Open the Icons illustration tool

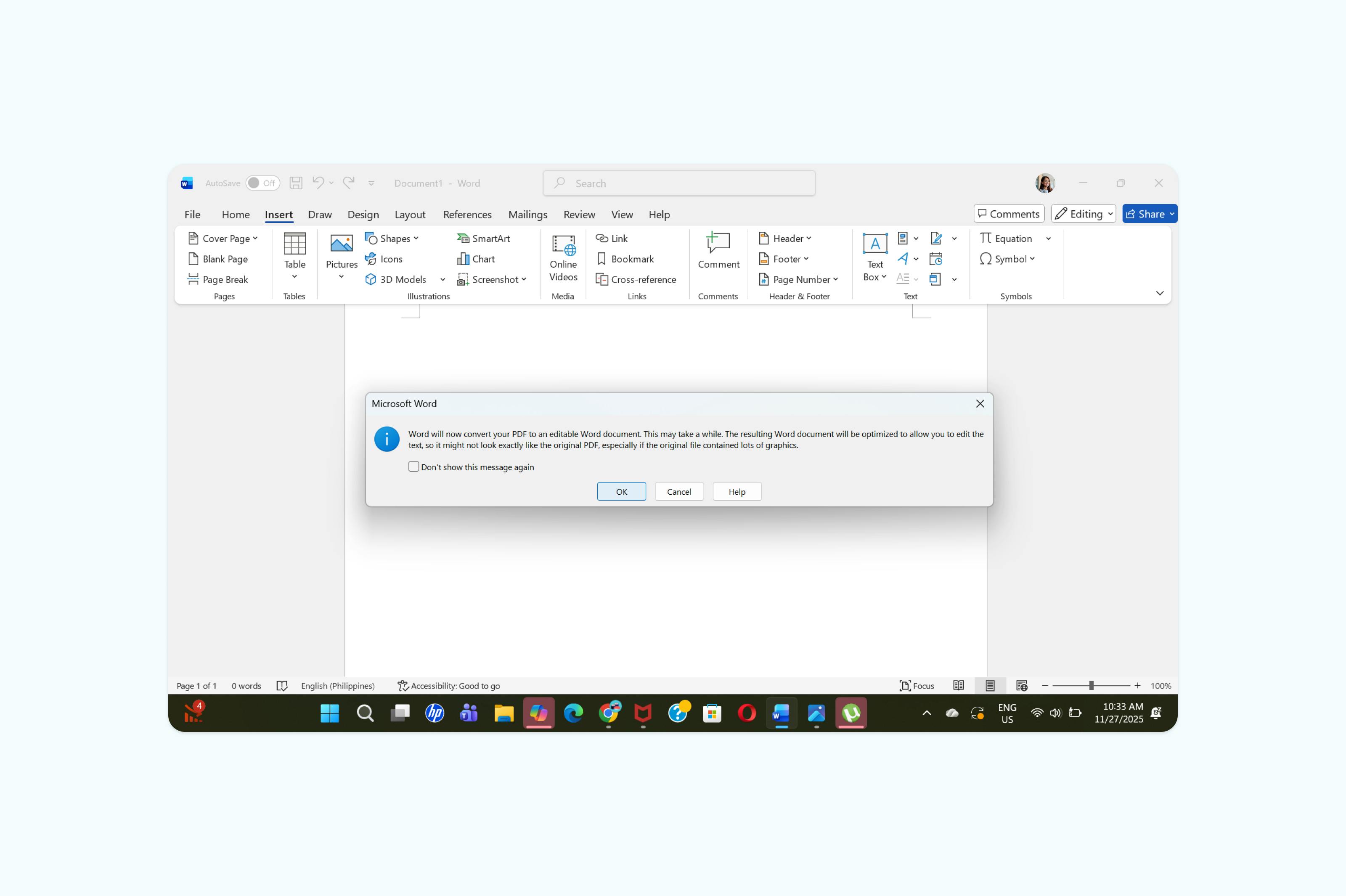391,259
